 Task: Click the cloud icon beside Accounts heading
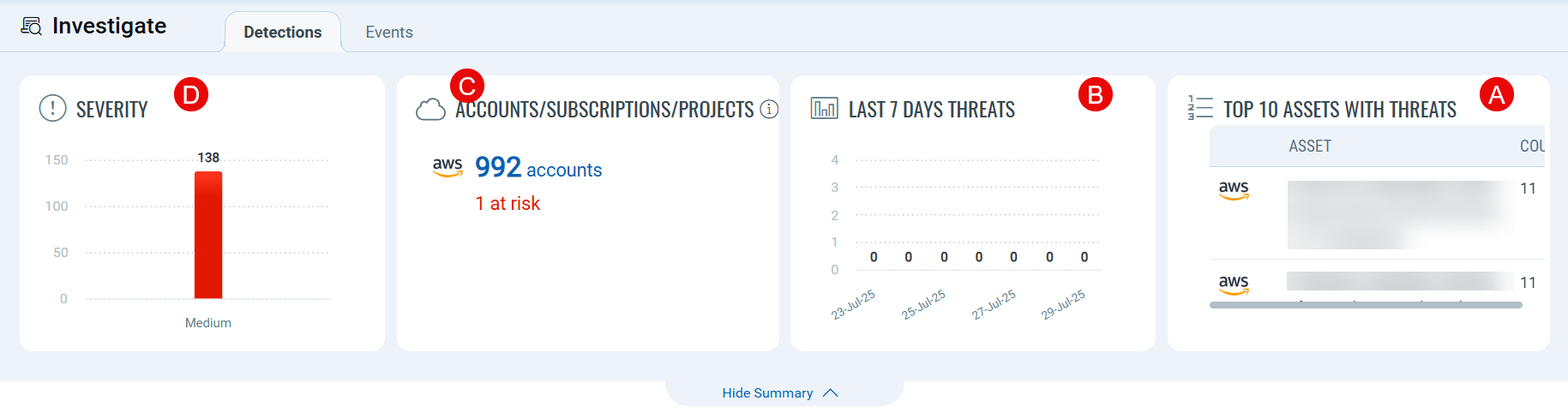pyautogui.click(x=430, y=110)
